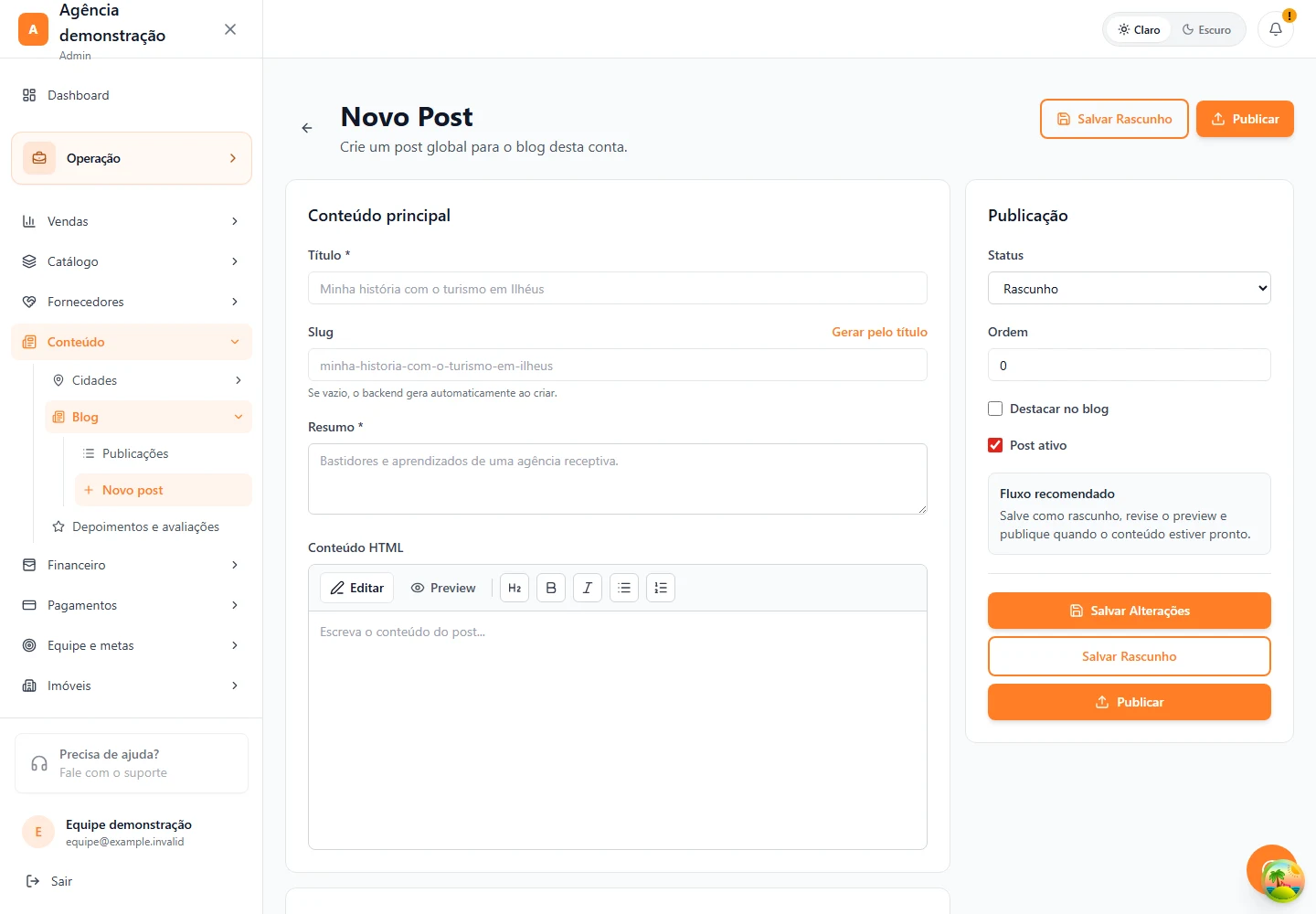Click the Operação briefcase icon

coord(39,158)
